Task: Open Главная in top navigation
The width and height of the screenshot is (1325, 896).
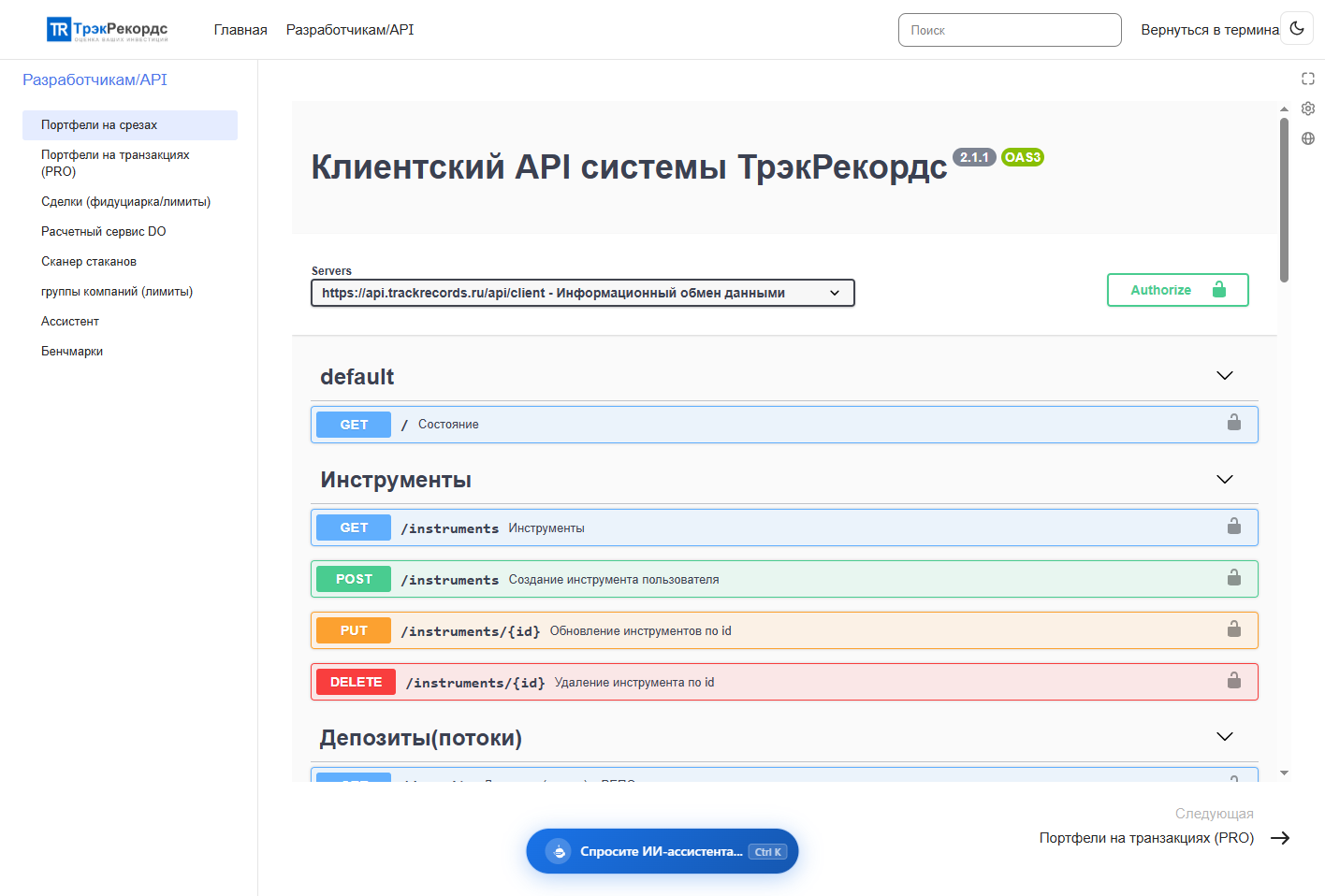Action: pyautogui.click(x=240, y=30)
